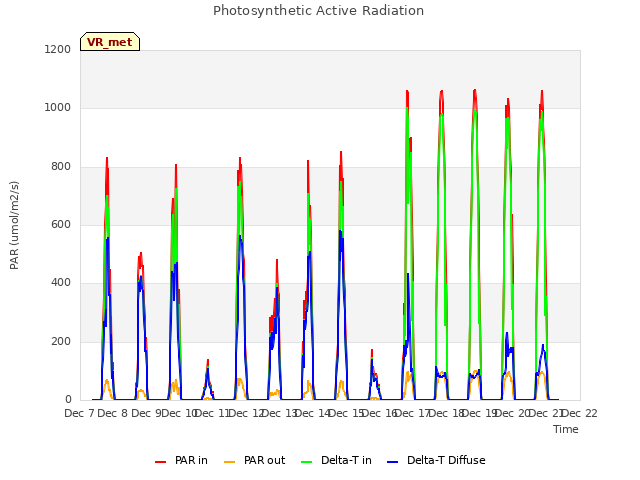Click the green Delta-T in legend swatch
This screenshot has width=640, height=480.
pos(307,462)
